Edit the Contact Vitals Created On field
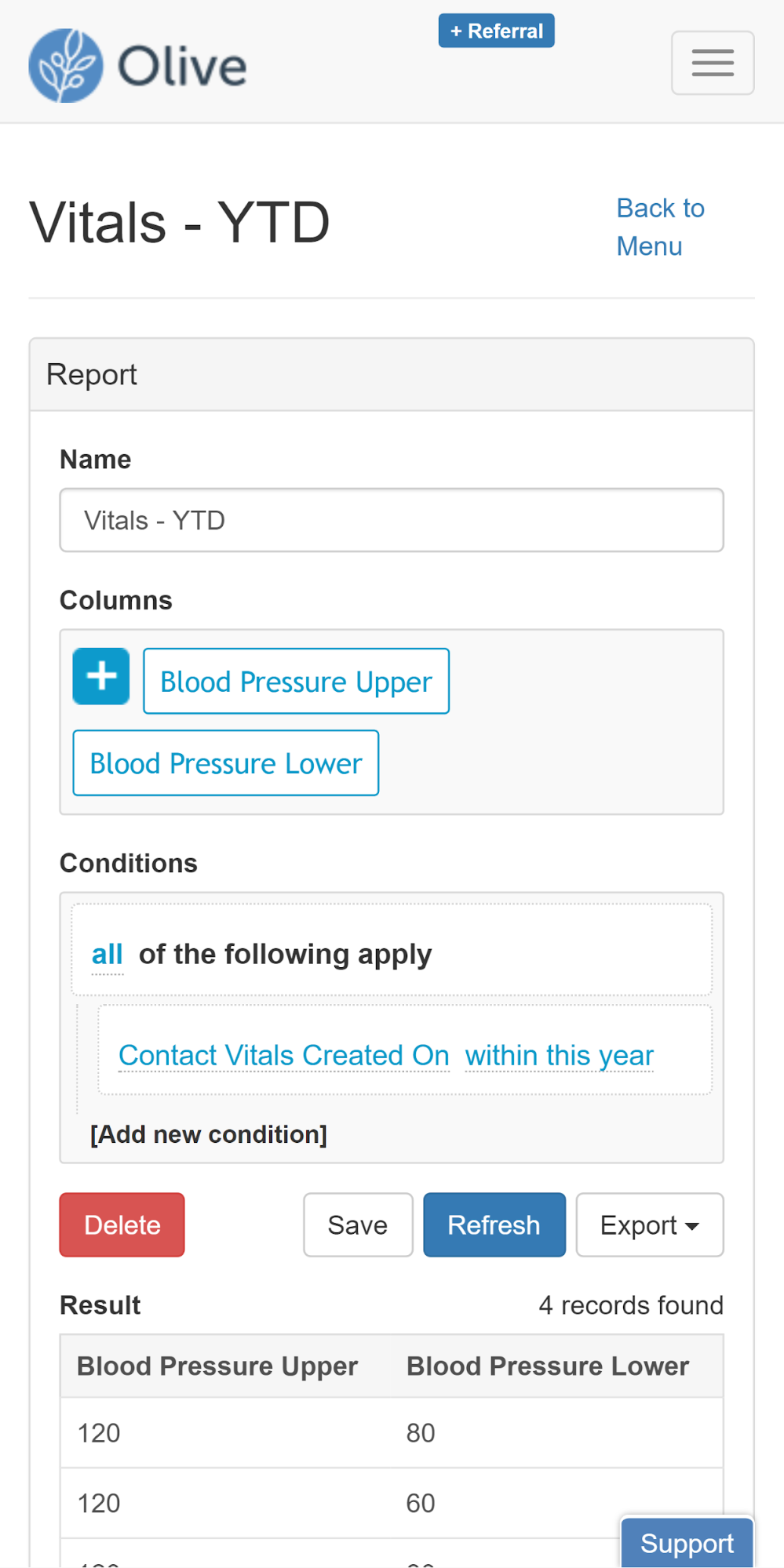The width and height of the screenshot is (784, 1568). [283, 1055]
